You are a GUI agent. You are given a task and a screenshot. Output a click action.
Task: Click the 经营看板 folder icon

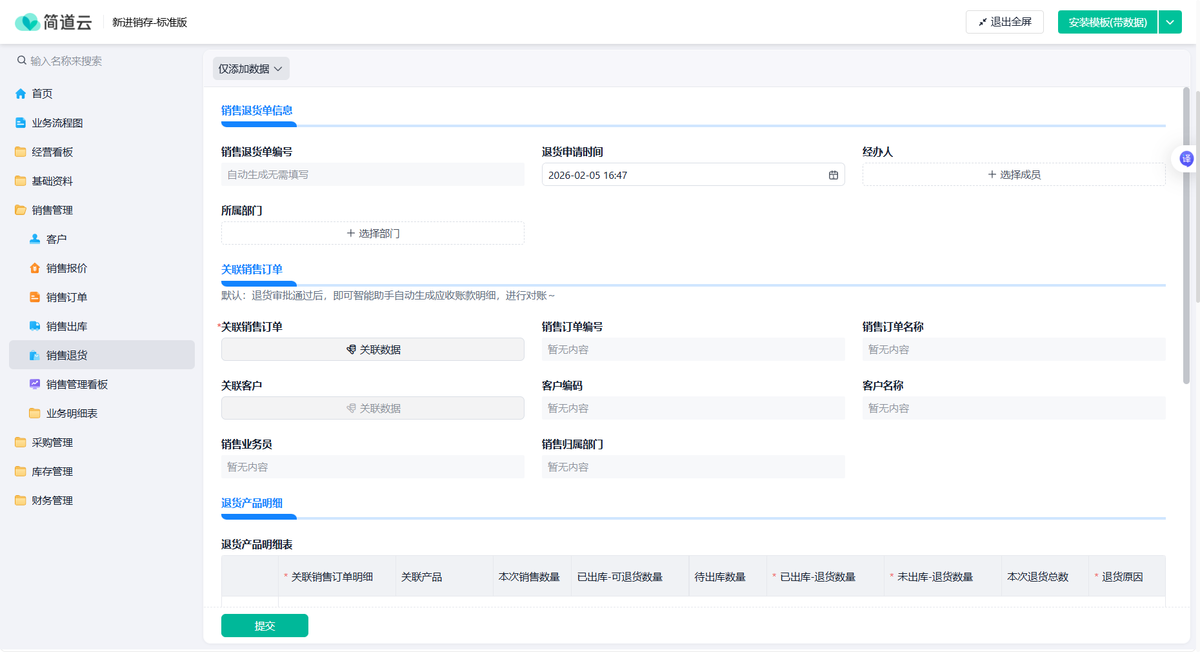tap(21, 152)
